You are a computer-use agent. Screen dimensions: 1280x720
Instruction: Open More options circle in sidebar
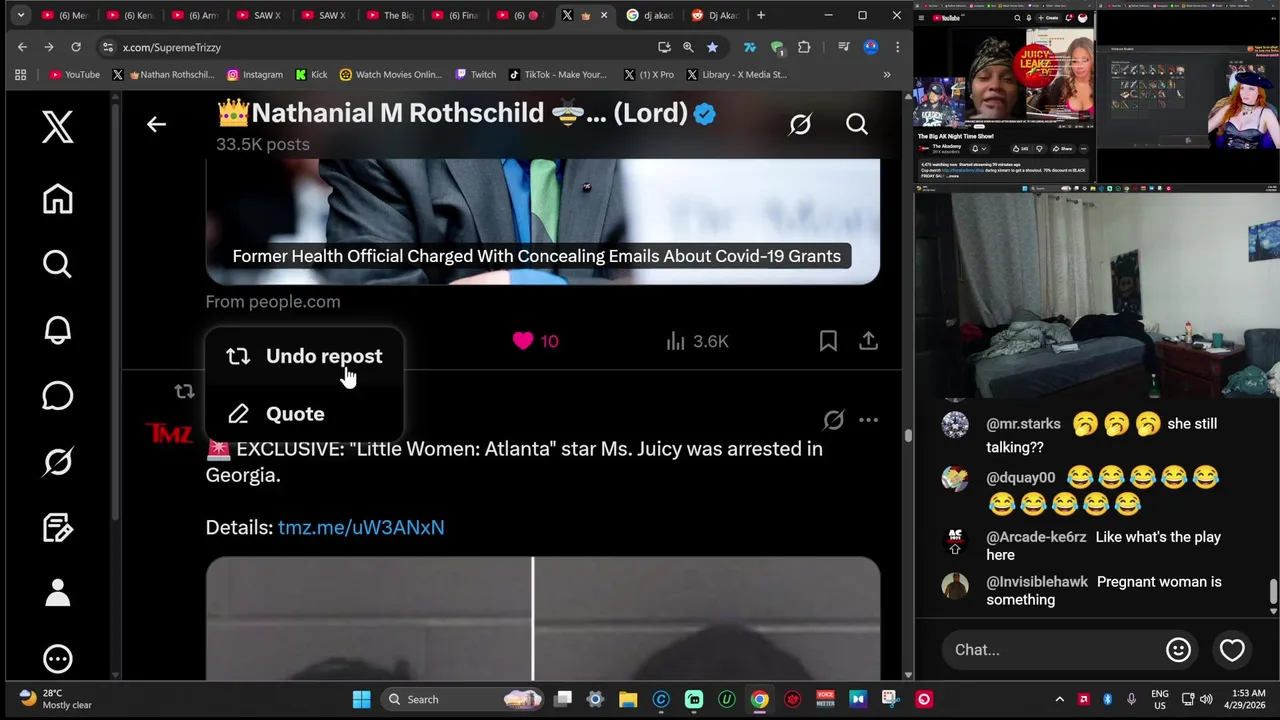tap(57, 659)
